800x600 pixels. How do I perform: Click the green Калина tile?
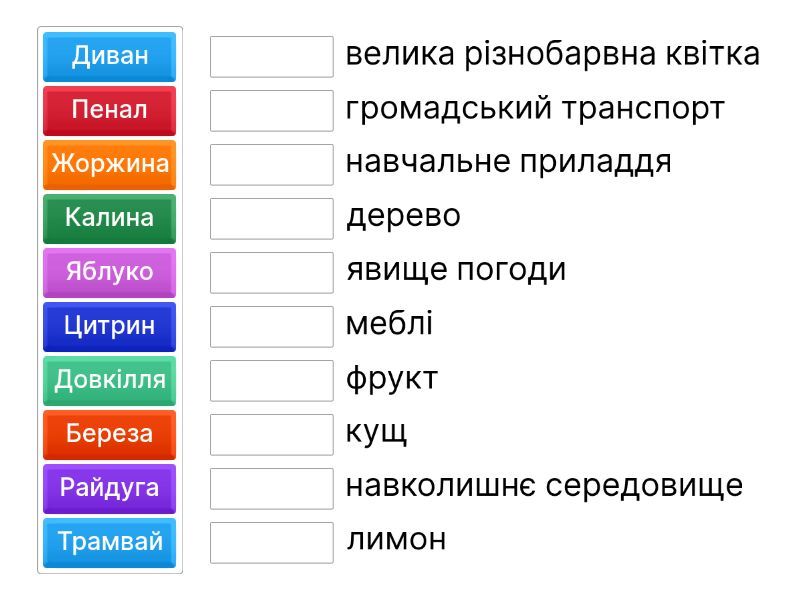pyautogui.click(x=110, y=218)
